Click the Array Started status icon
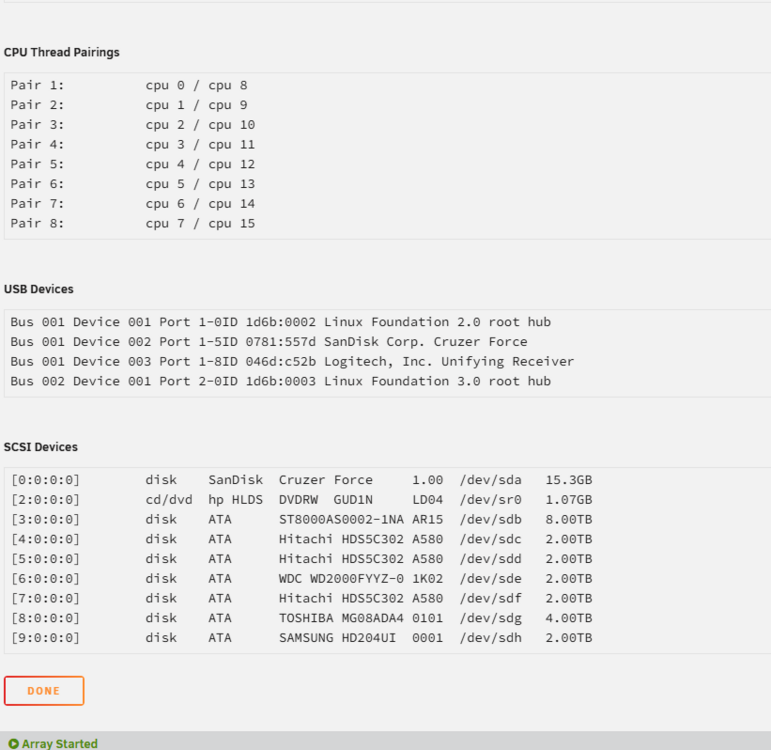This screenshot has width=771, height=750. point(14,744)
